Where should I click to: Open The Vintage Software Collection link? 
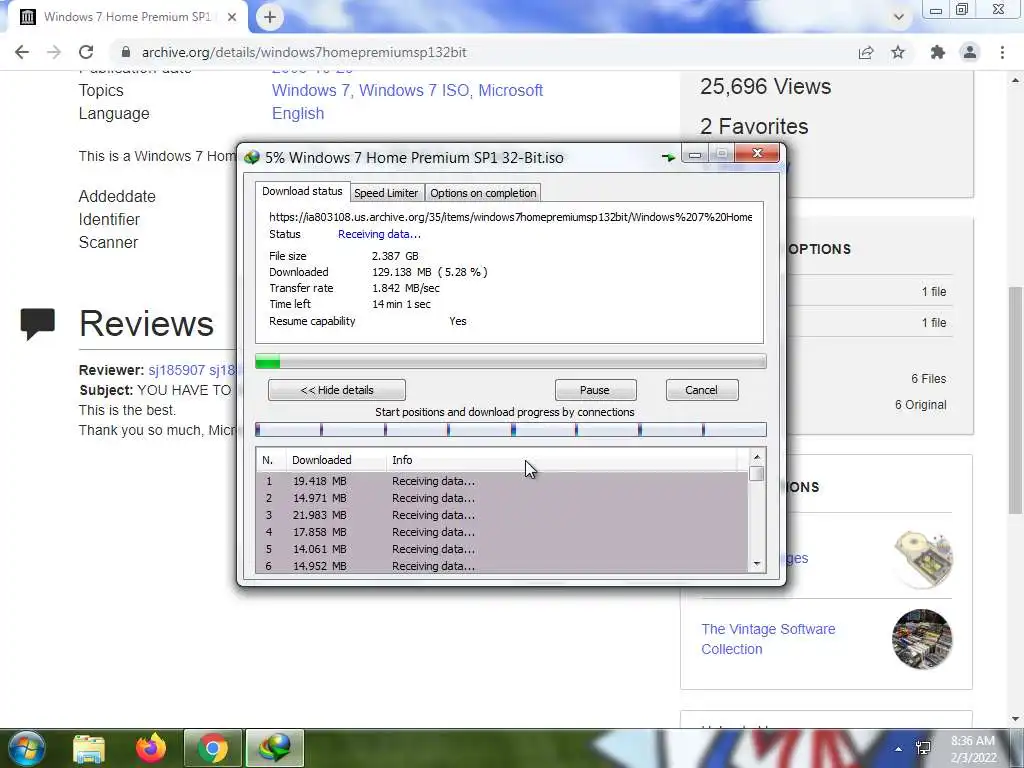768,639
